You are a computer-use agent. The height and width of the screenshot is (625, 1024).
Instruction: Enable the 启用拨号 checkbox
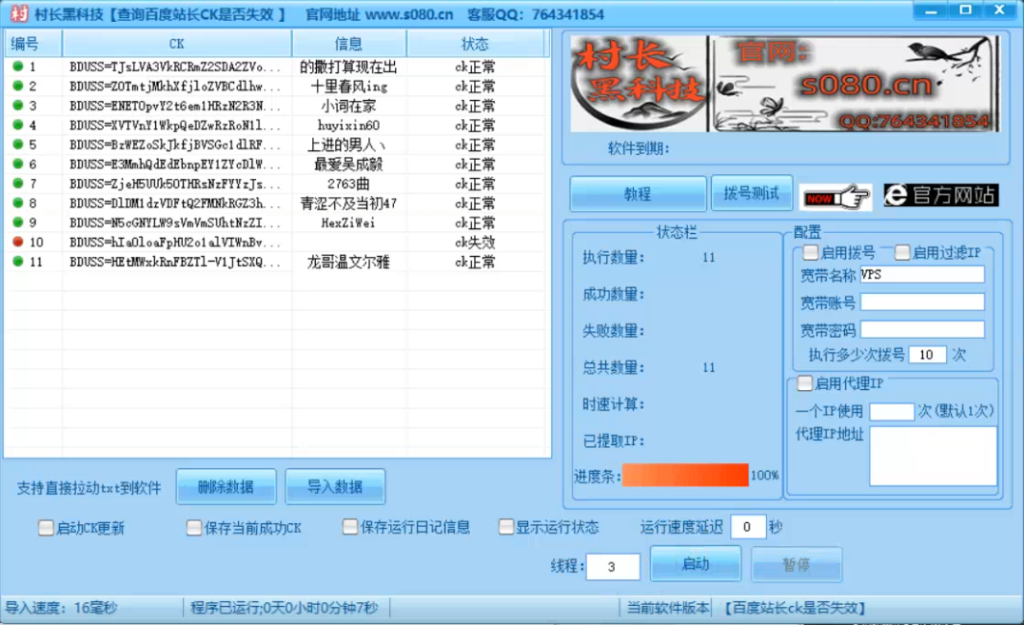coord(812,253)
